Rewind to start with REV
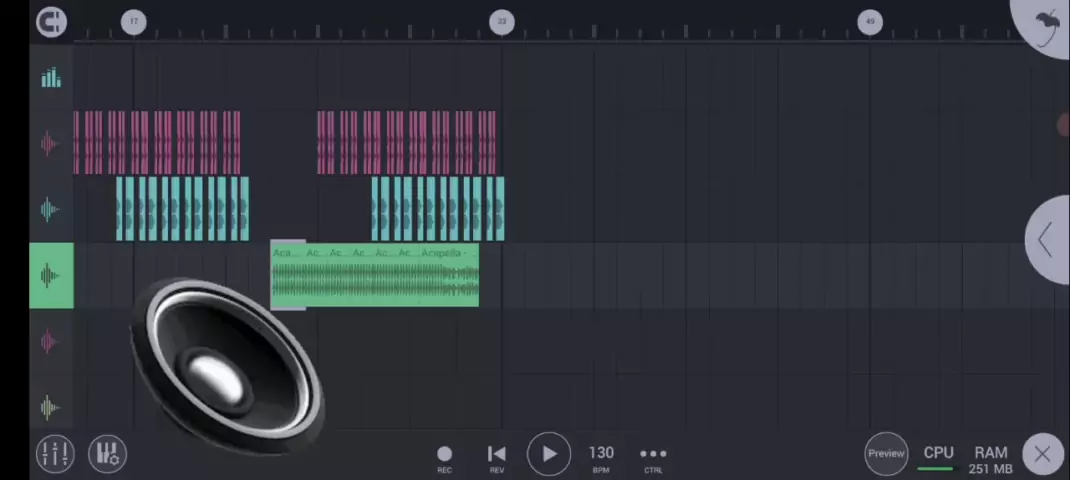Viewport: 1070px width, 480px height. 497,458
